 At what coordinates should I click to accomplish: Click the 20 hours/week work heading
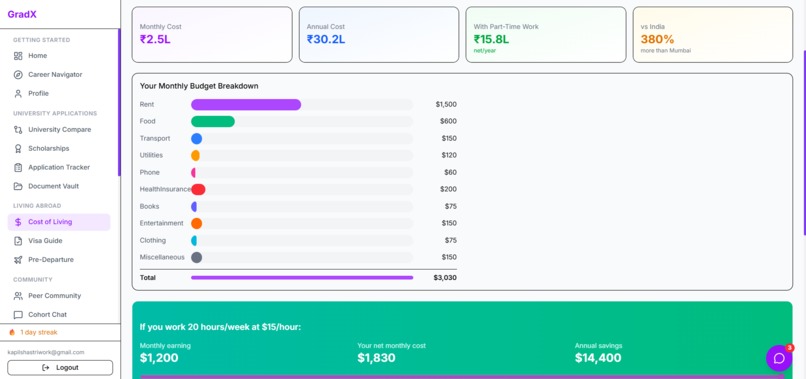pos(220,327)
